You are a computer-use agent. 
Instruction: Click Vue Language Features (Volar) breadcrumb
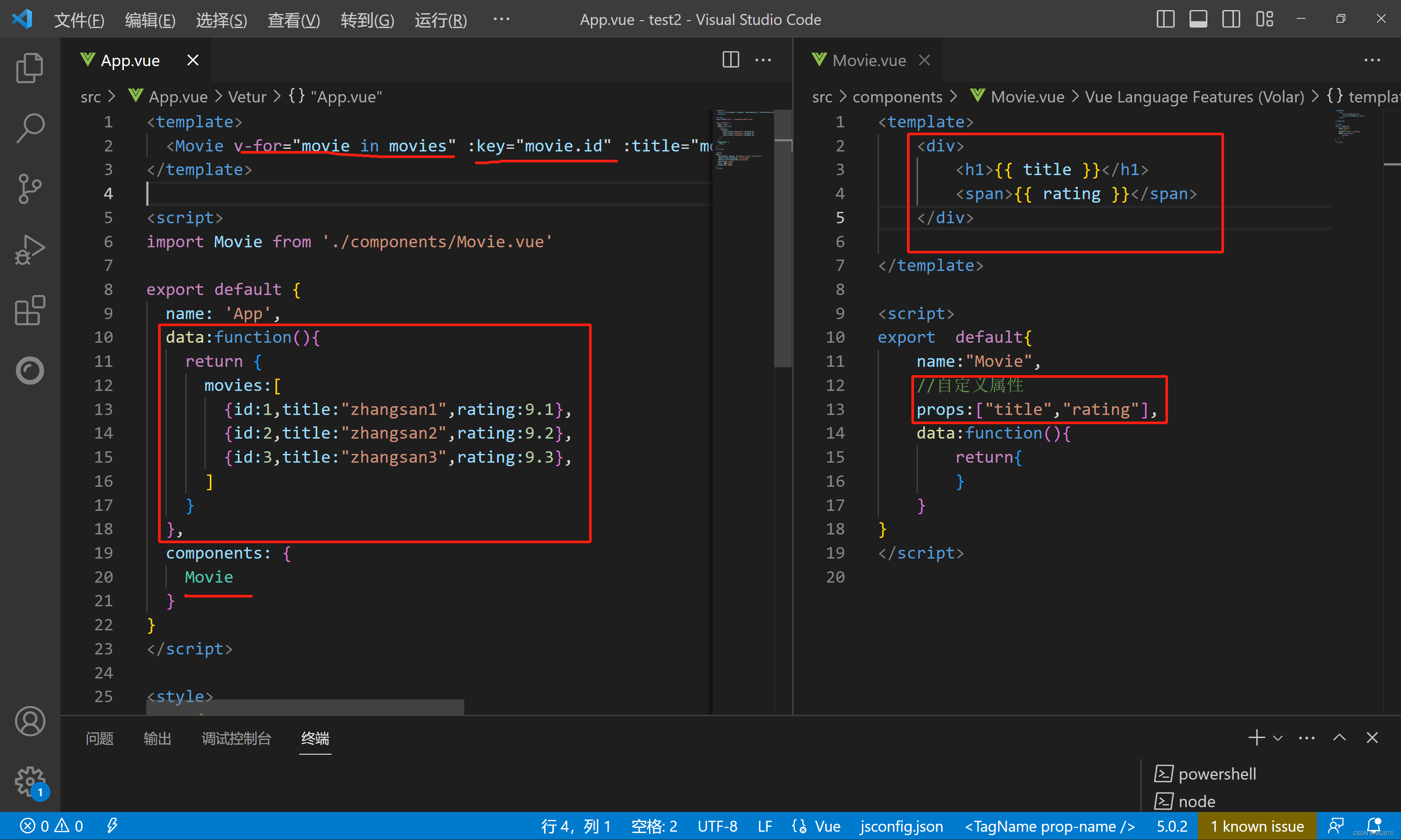click(x=1194, y=97)
